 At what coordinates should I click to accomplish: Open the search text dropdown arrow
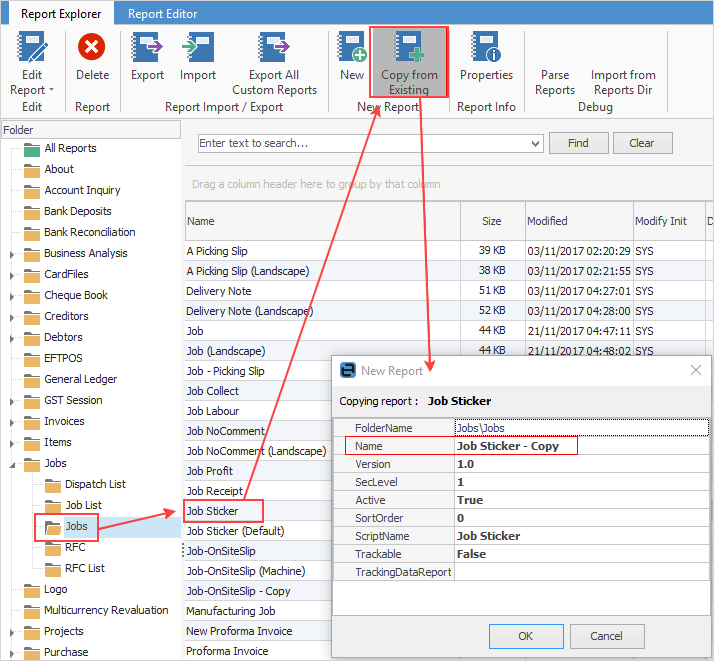(535, 144)
